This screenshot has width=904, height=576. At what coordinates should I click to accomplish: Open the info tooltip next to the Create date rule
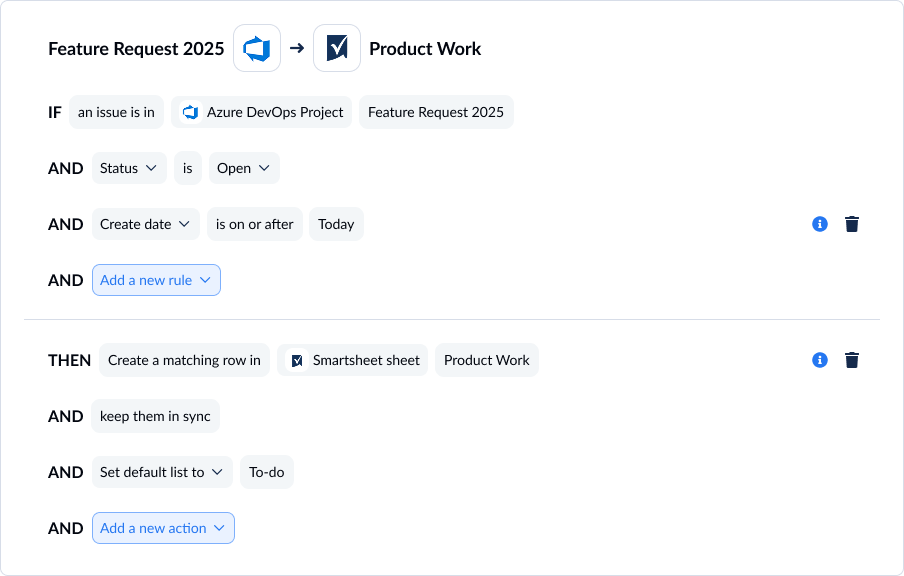pos(820,224)
